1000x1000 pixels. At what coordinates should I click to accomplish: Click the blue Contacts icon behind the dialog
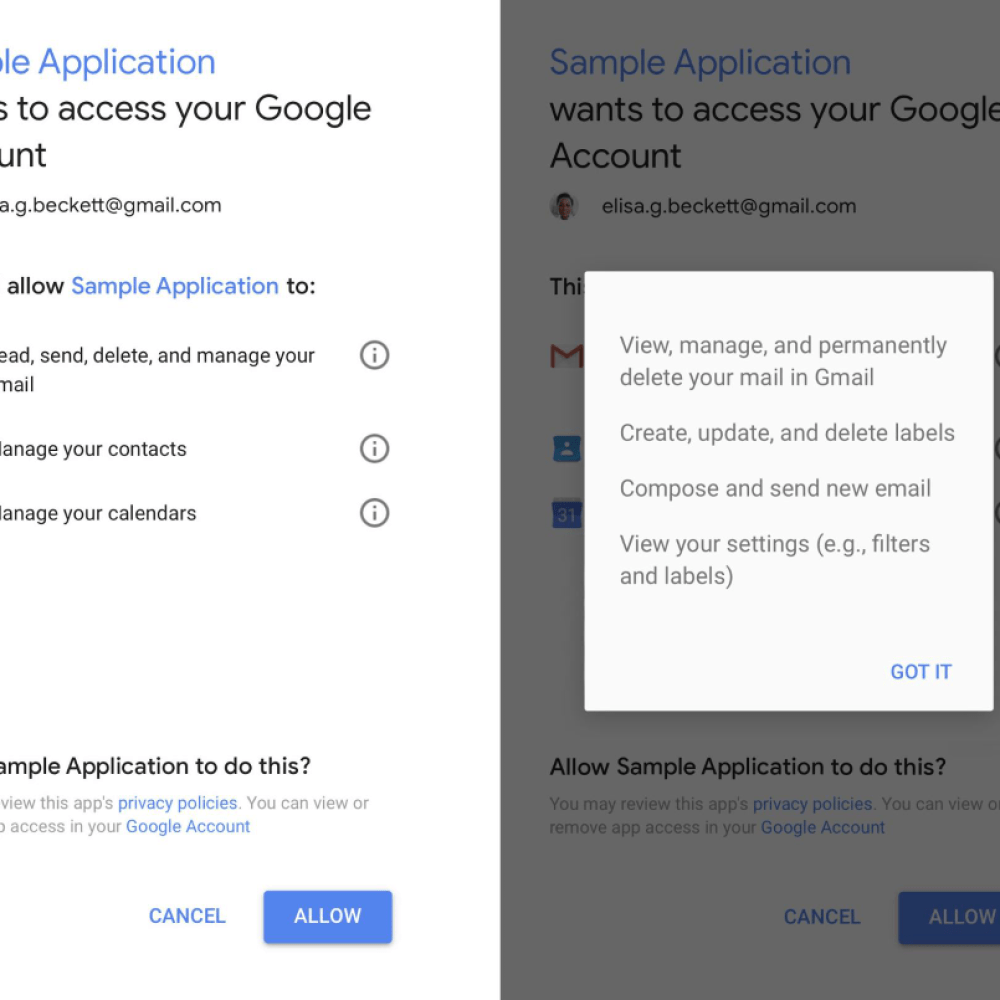(567, 448)
